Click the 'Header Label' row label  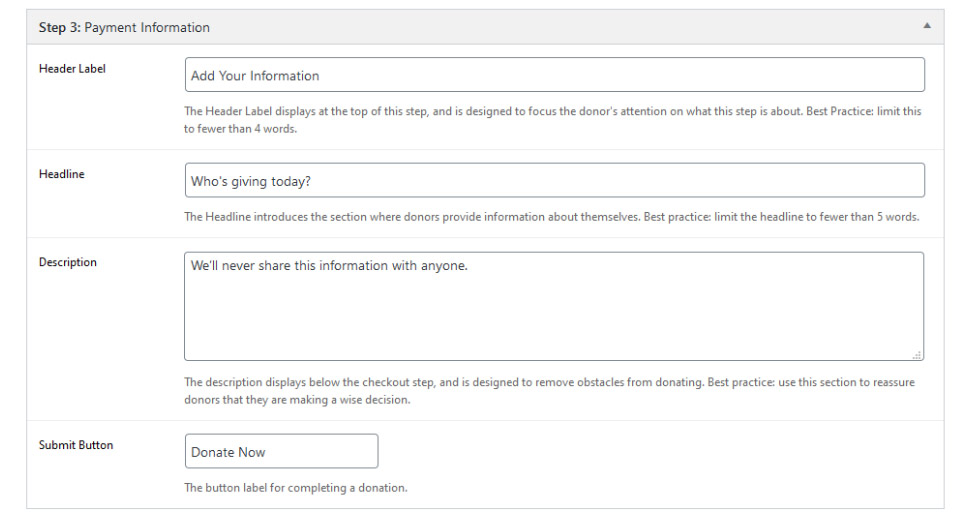[x=72, y=69]
